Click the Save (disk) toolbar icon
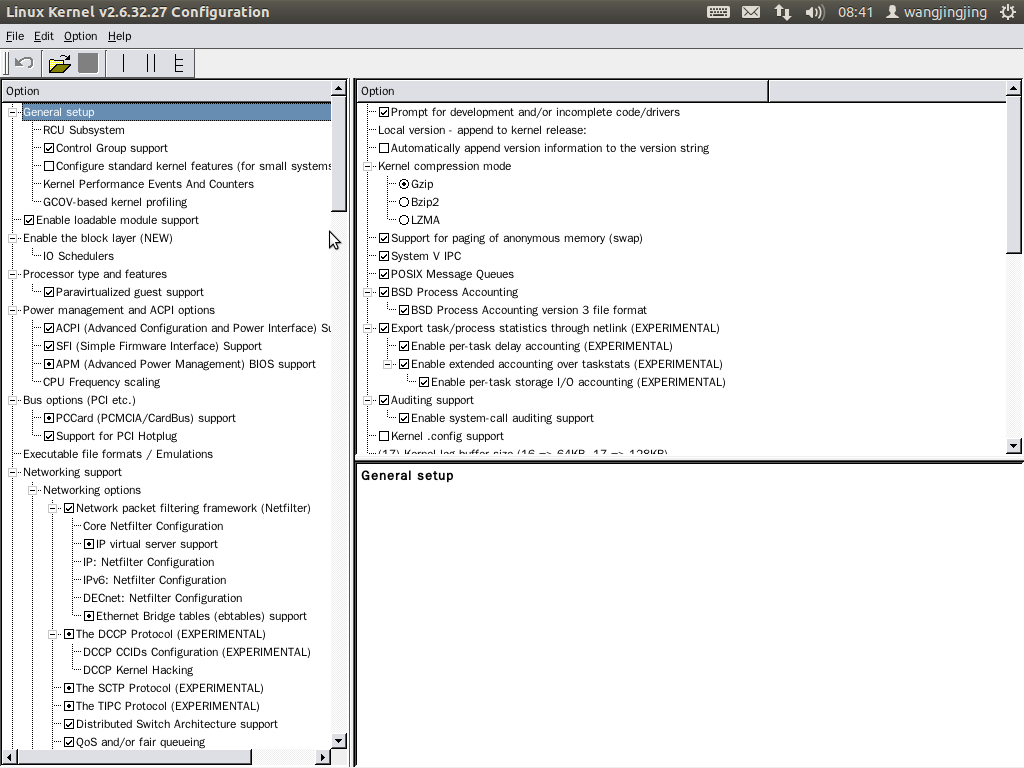 click(x=88, y=63)
